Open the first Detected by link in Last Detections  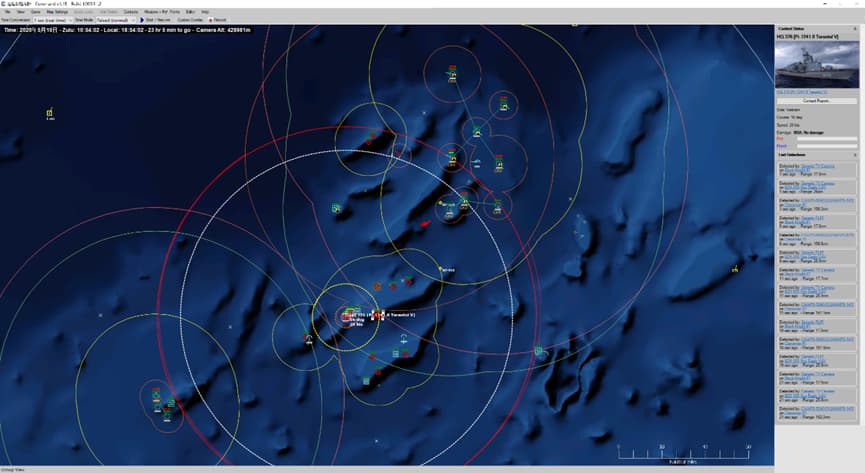[818, 166]
